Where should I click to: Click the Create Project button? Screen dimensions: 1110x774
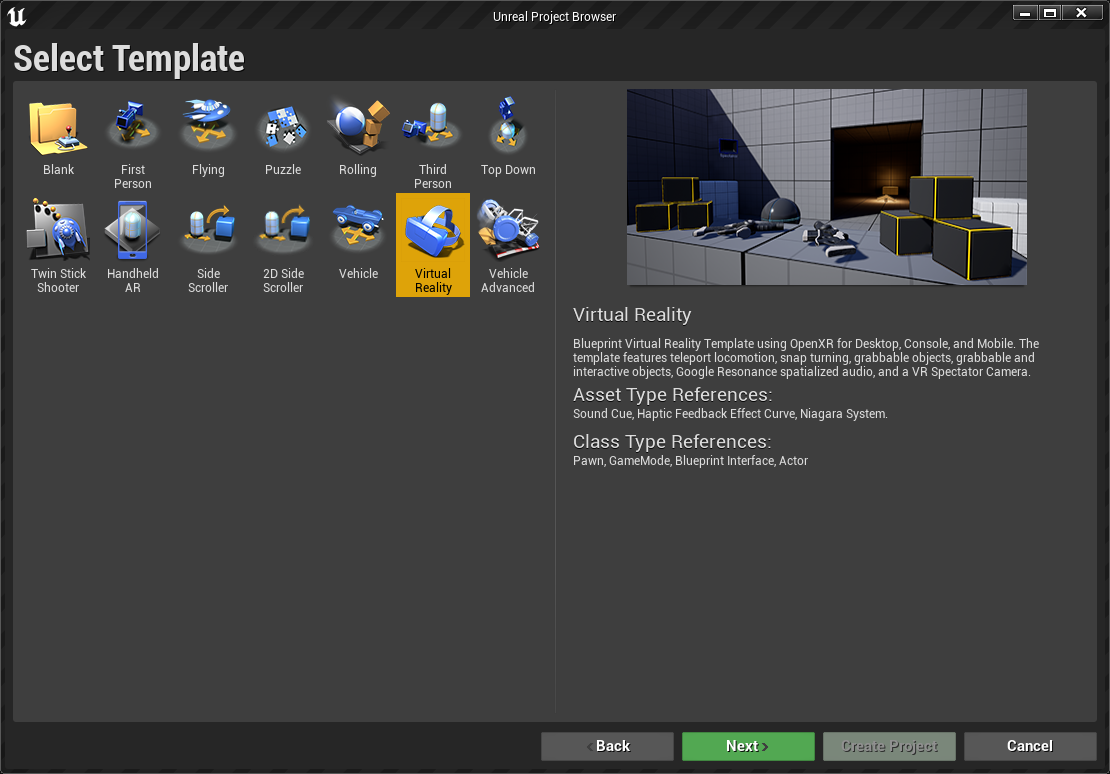click(x=889, y=746)
